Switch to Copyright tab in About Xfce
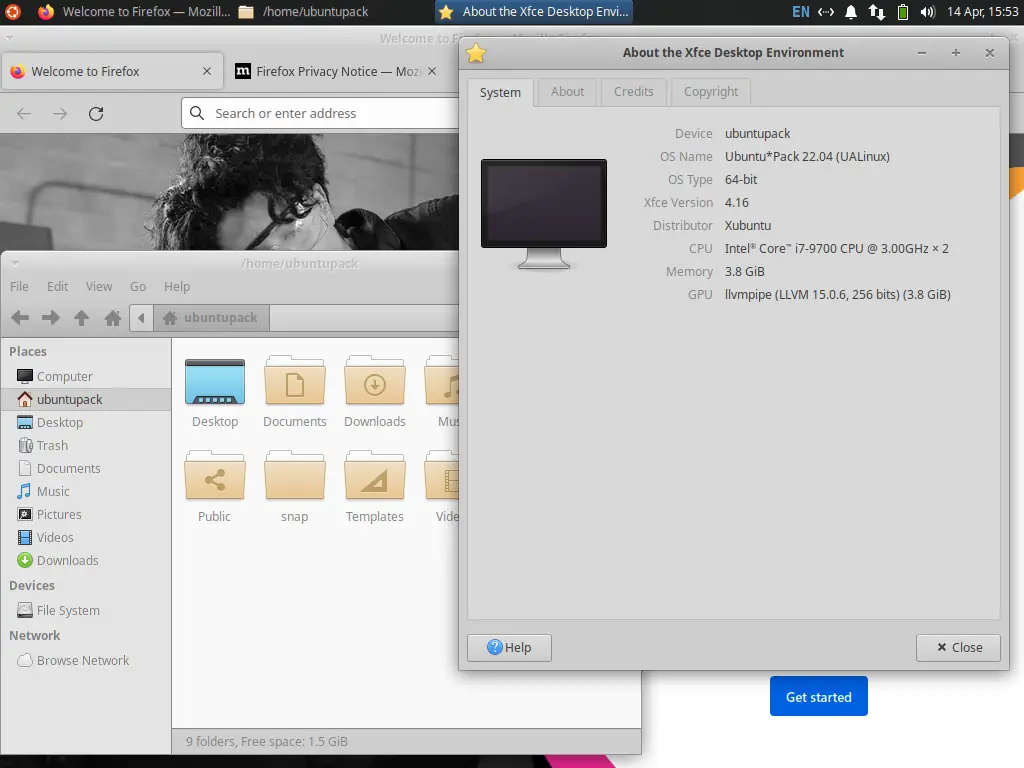1024x768 pixels. click(x=711, y=92)
